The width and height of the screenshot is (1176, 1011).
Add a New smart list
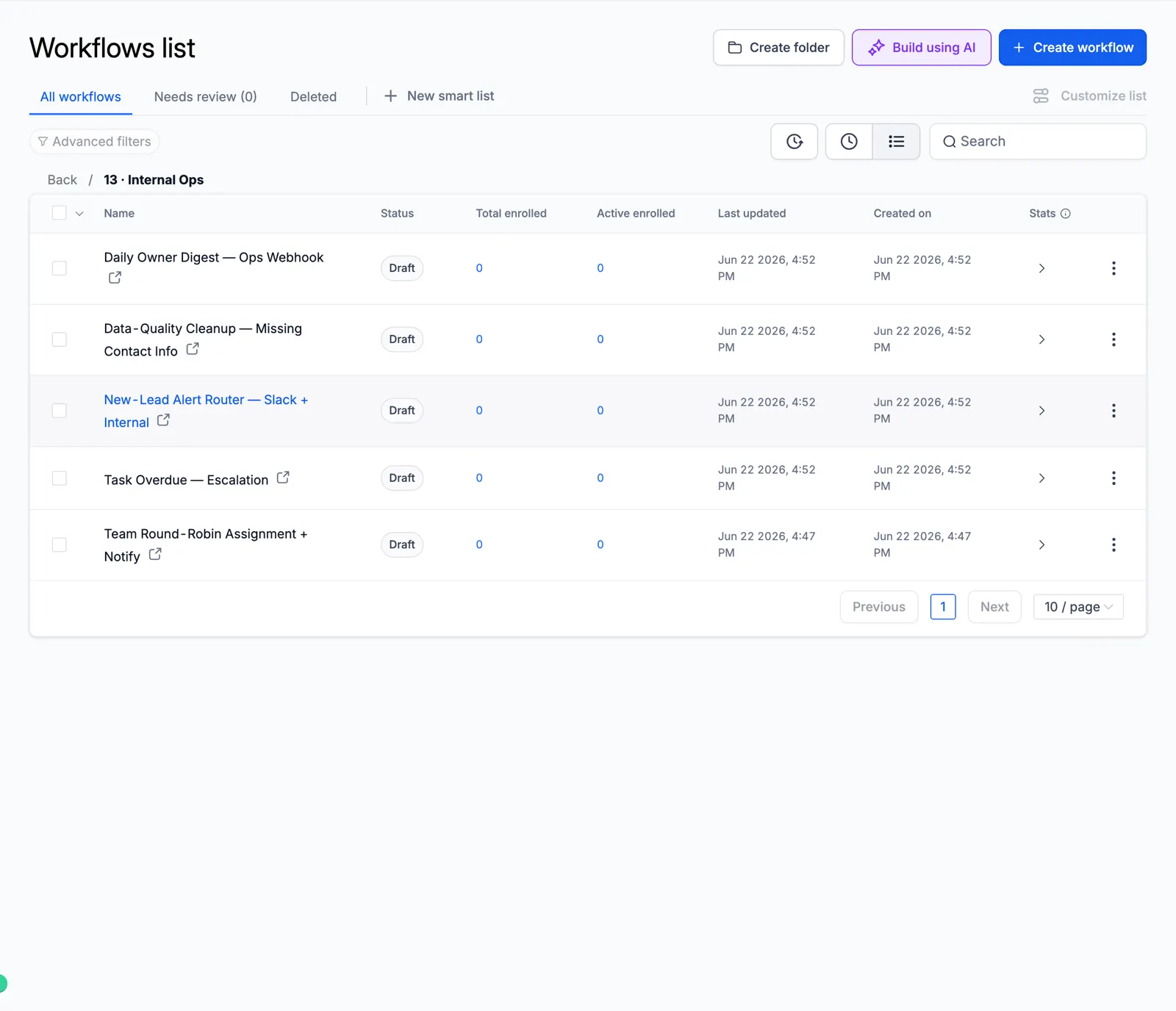[440, 96]
